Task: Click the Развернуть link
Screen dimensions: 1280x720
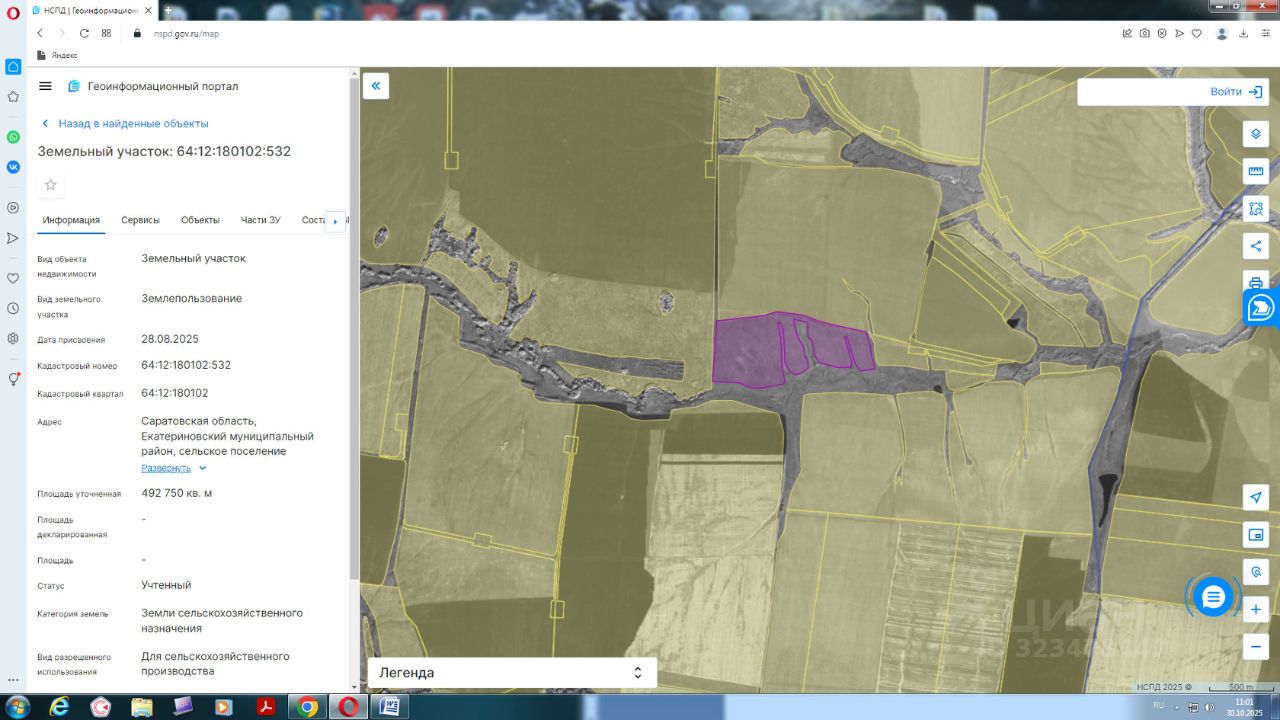Action: 166,468
